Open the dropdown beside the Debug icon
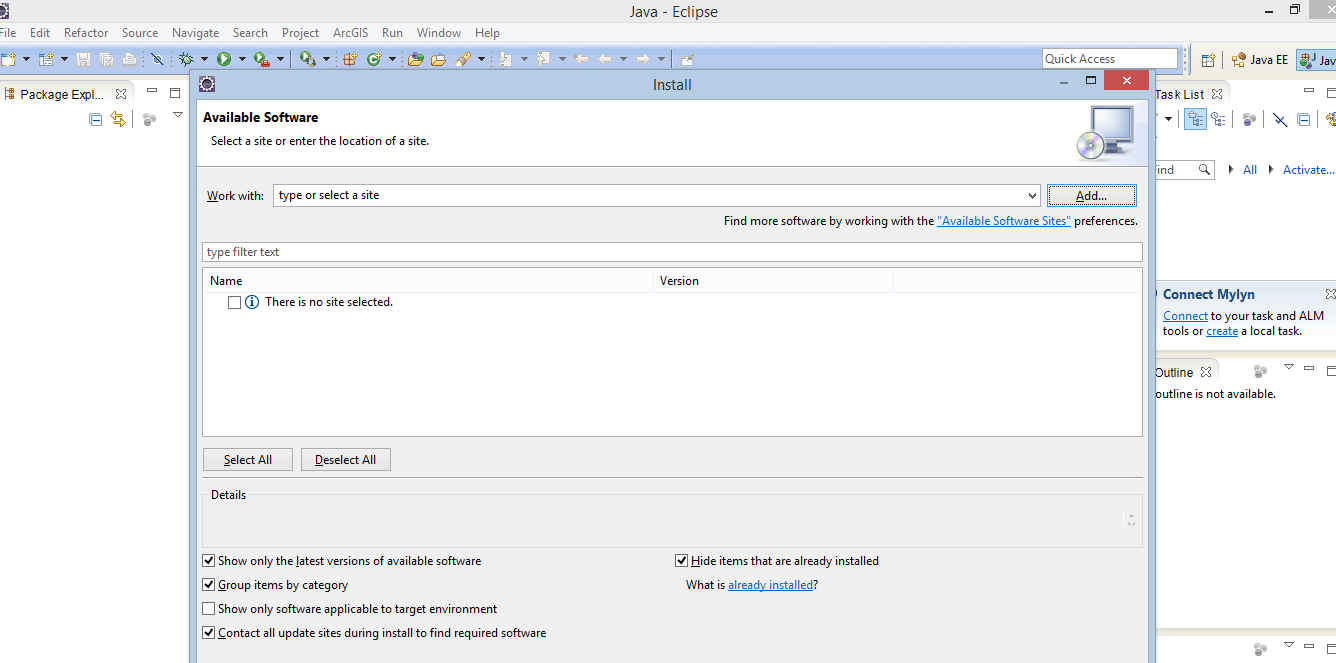 tap(205, 58)
